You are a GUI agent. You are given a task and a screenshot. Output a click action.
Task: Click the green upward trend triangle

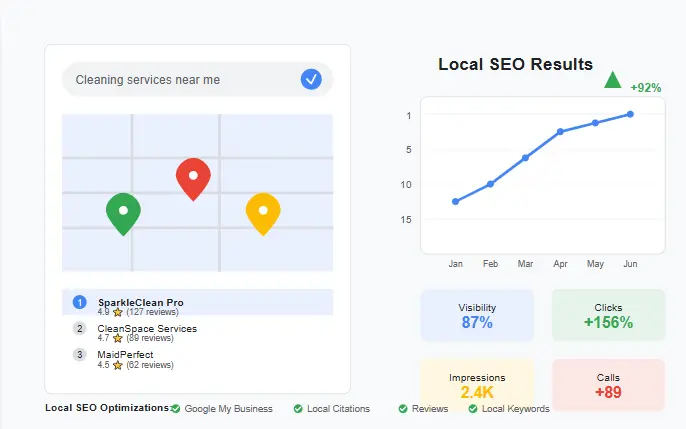point(613,80)
